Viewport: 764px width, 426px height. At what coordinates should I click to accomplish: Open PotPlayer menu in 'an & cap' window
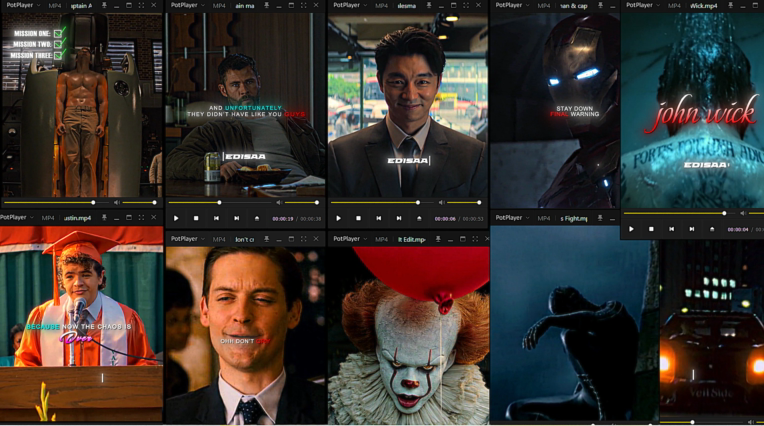512,5
